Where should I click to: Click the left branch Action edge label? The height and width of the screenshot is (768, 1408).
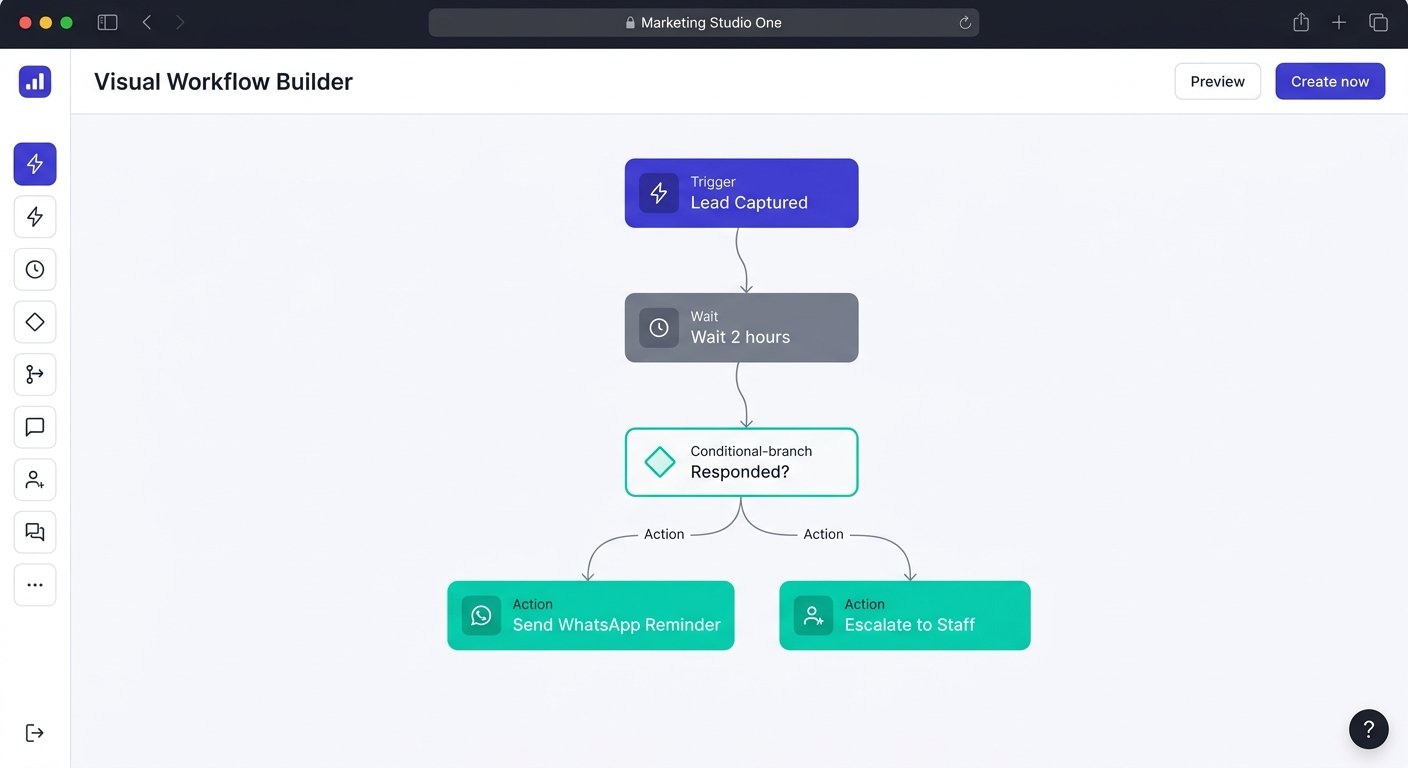(x=664, y=534)
